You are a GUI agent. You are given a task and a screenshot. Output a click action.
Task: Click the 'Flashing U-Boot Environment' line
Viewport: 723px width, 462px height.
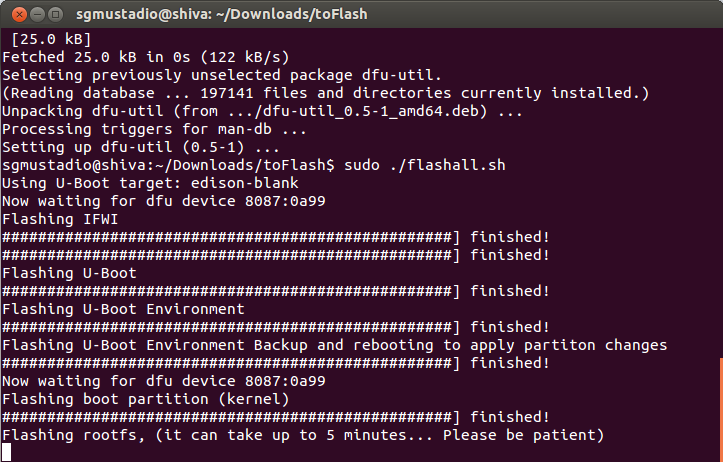[123, 309]
